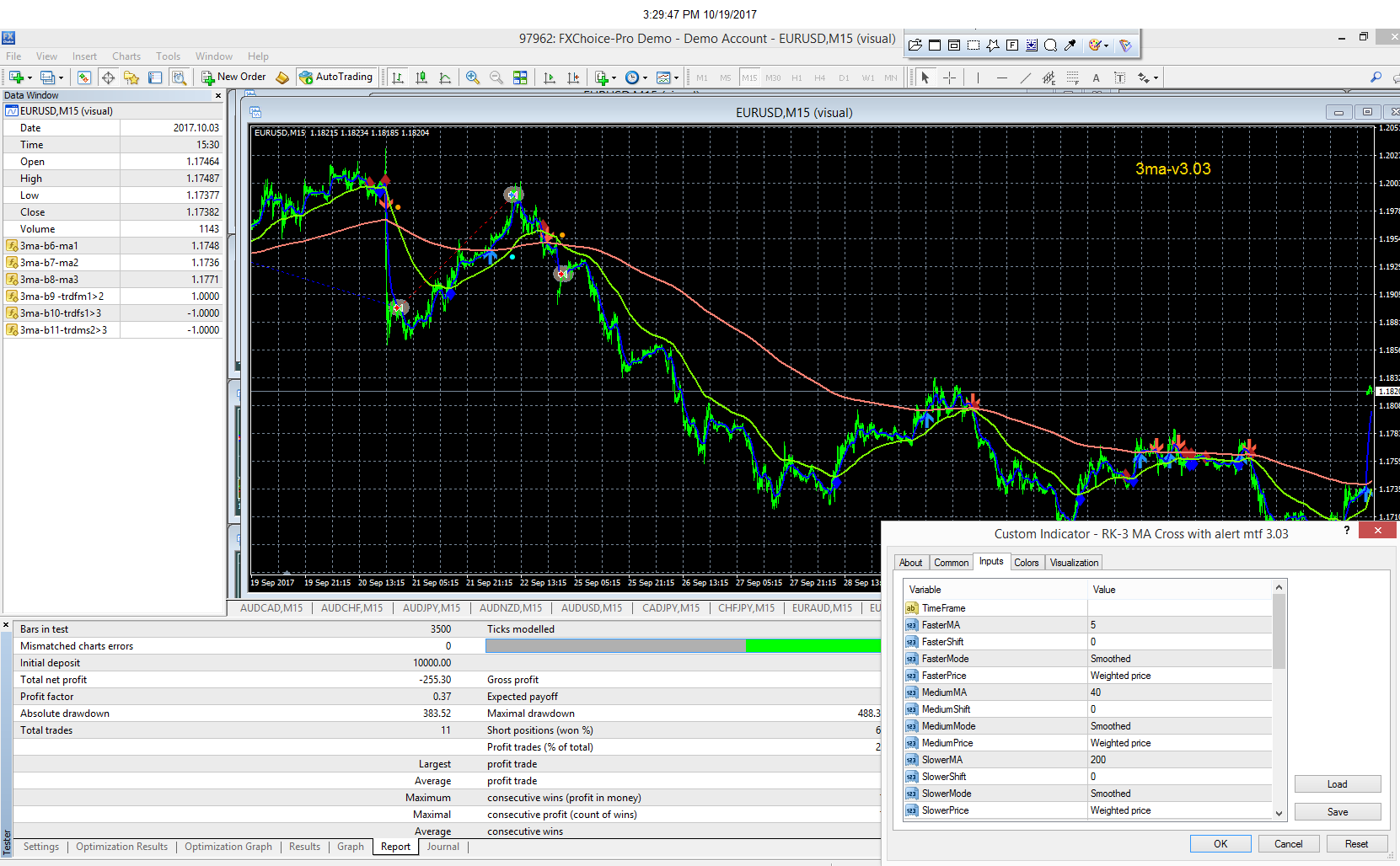Screen dimensions: 1400x866
Task: Select the draw trendline tool
Action: 1025,78
